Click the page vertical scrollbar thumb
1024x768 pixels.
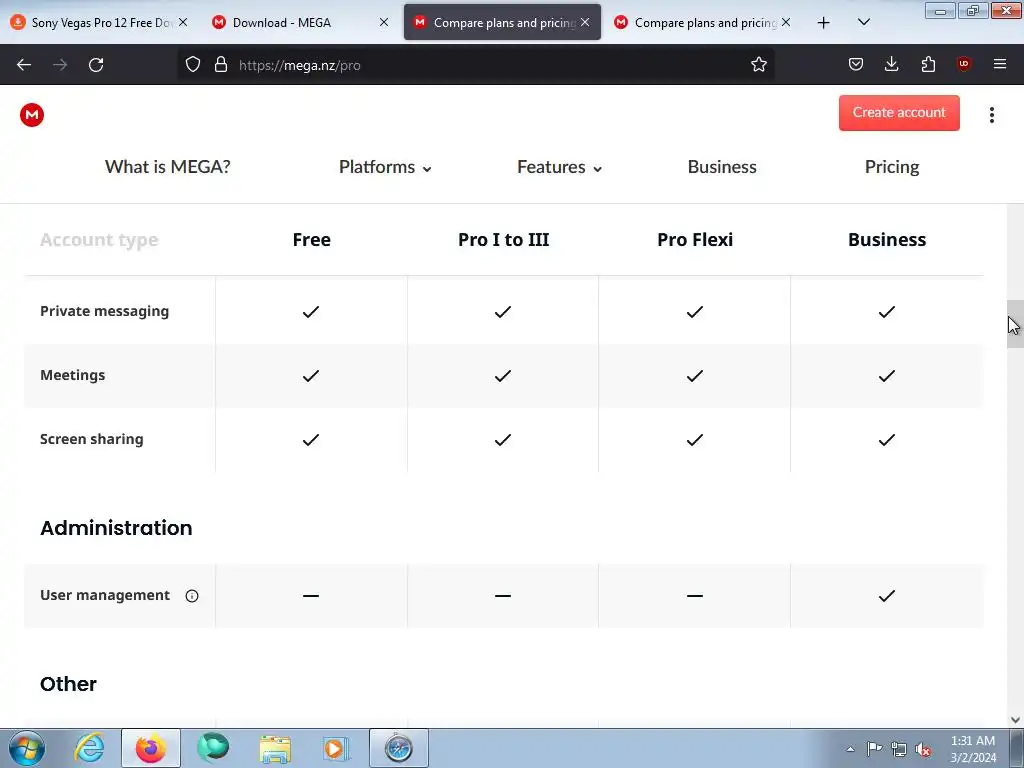1015,324
